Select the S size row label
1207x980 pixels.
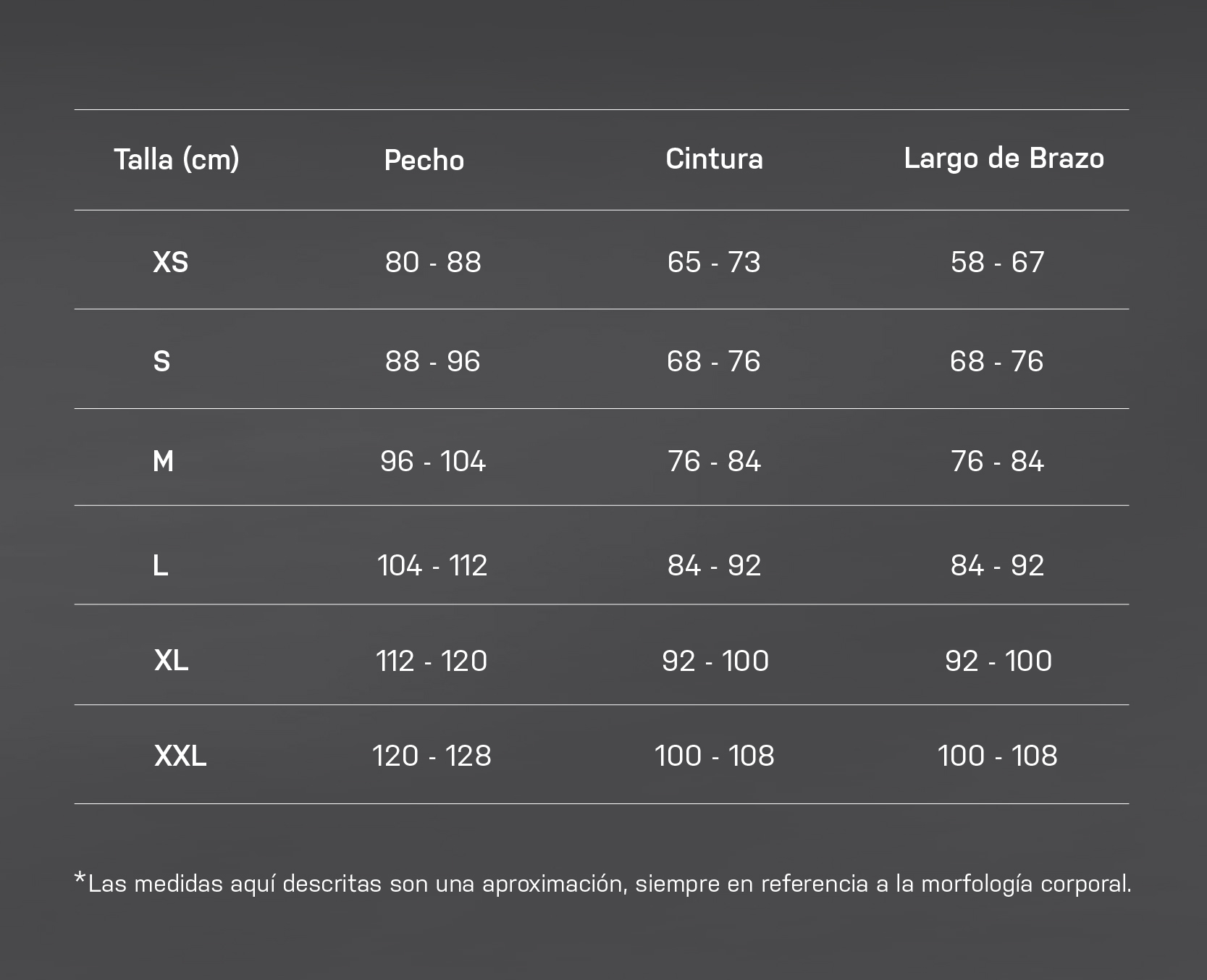point(161,361)
